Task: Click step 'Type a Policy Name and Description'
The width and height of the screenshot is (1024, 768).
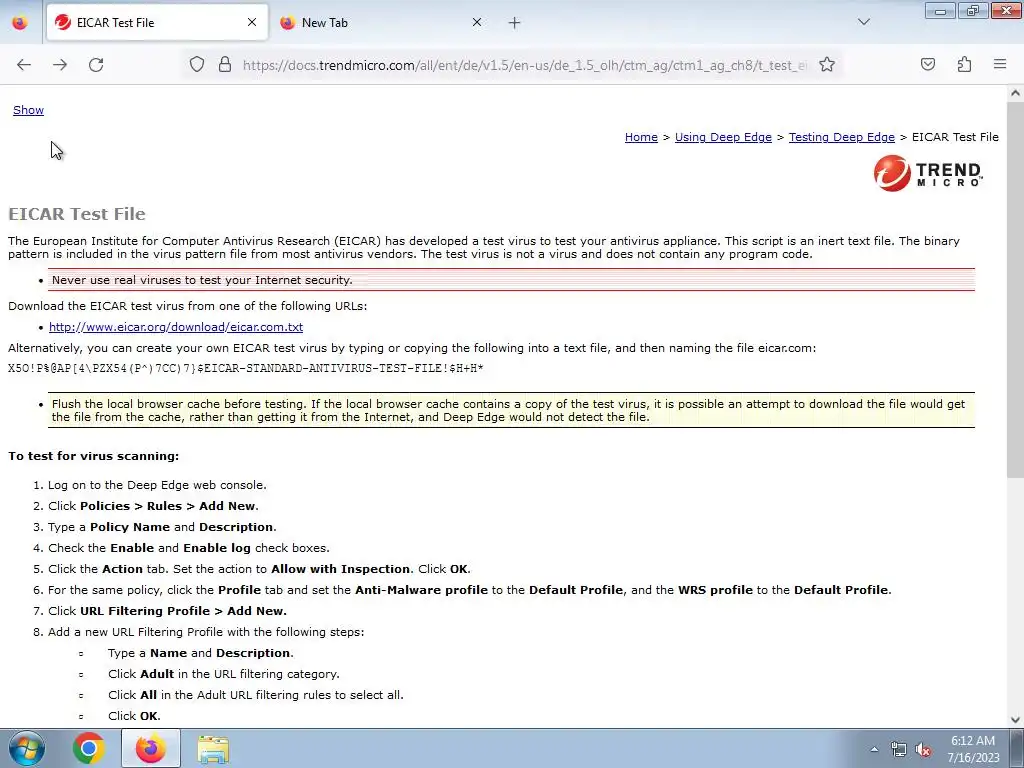Action: [x=162, y=527]
